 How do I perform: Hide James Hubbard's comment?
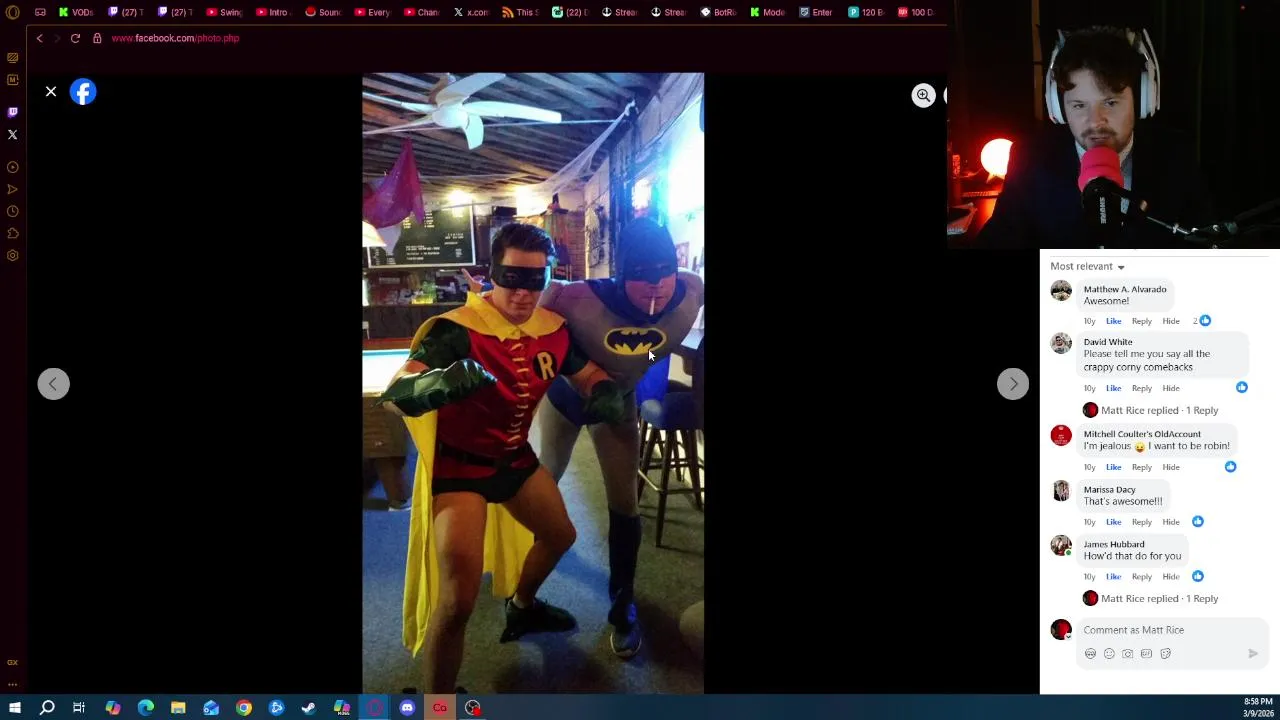point(1171,577)
